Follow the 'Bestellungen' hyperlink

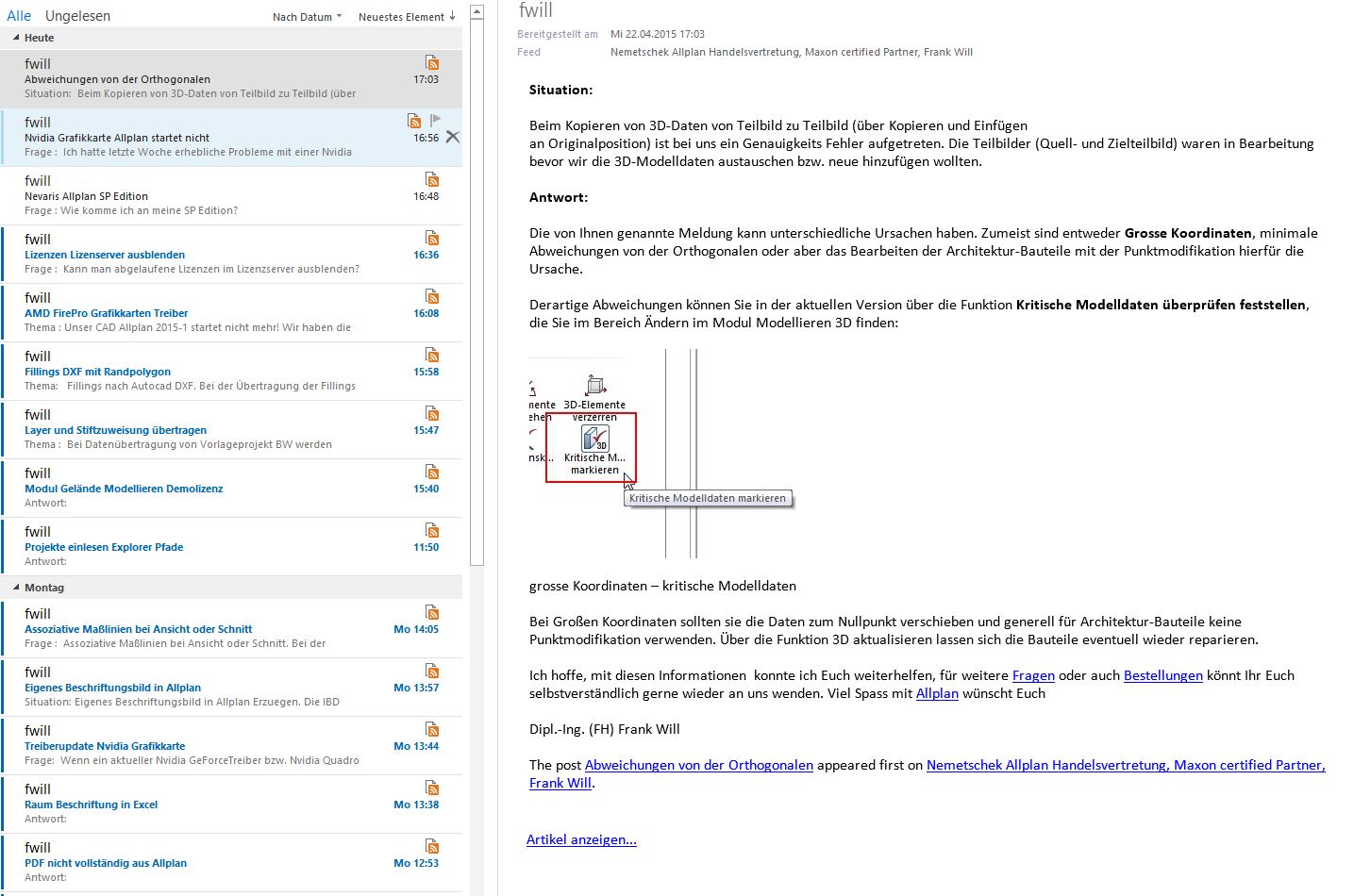coord(1163,675)
